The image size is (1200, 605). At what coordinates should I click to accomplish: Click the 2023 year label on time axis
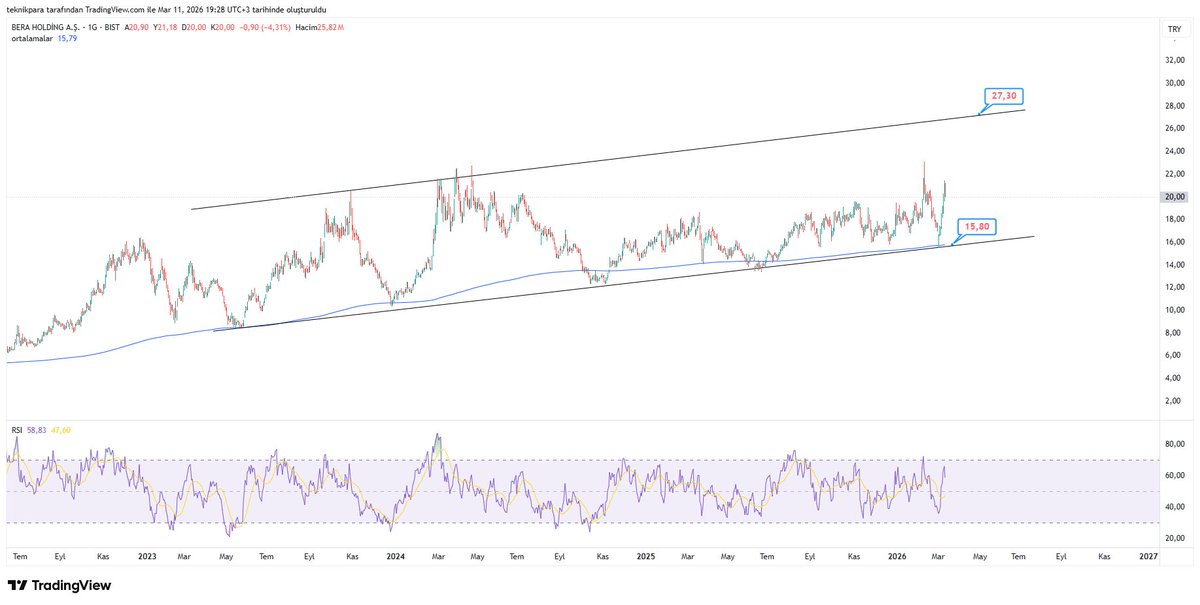click(147, 556)
